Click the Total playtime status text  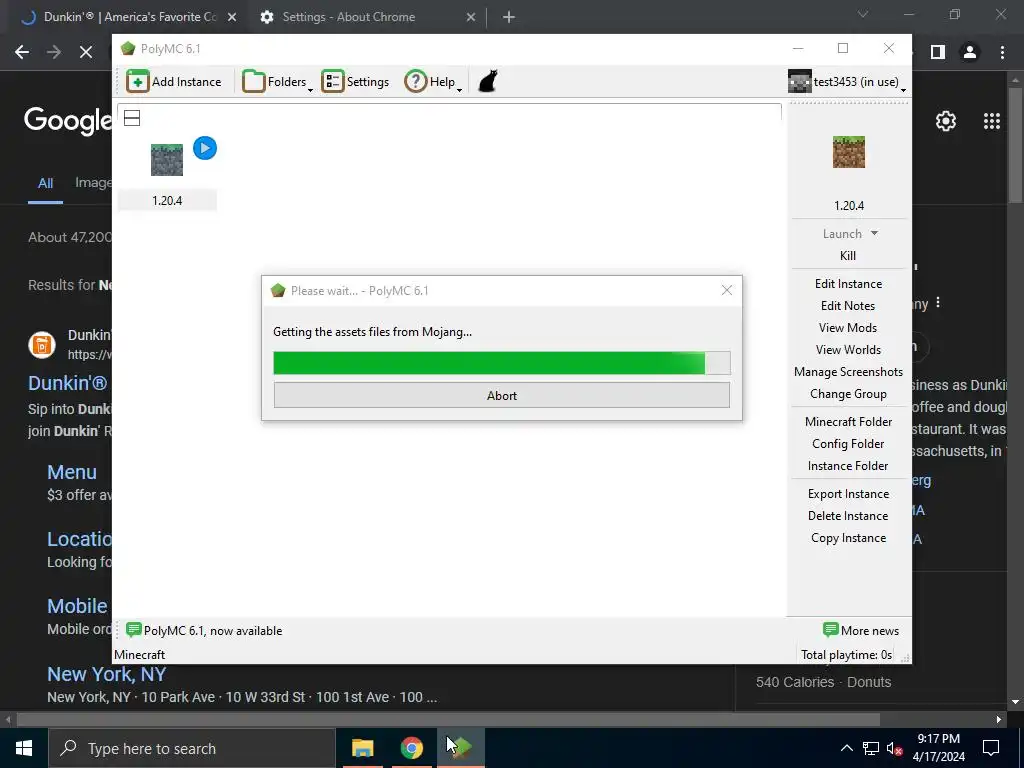(x=846, y=654)
